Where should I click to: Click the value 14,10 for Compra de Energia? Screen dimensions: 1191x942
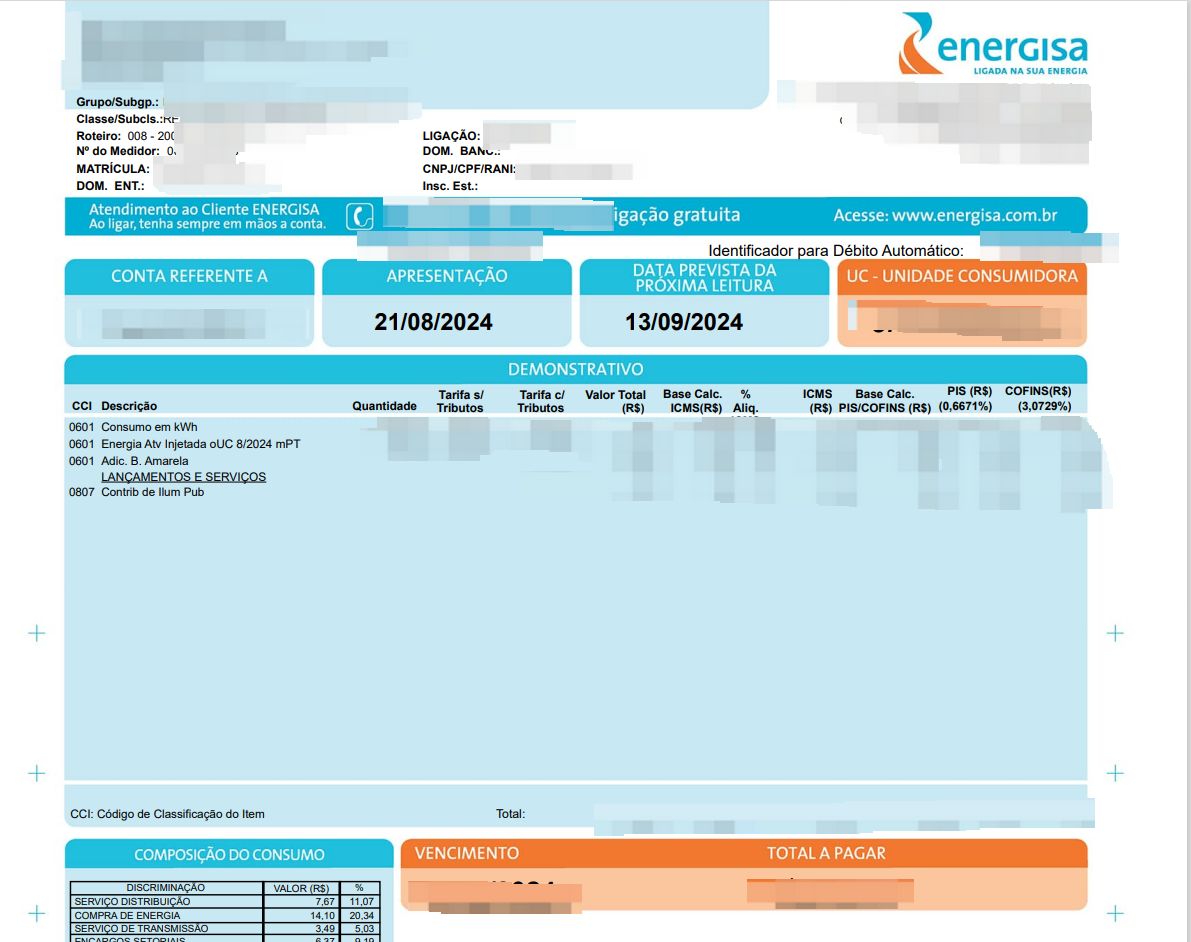point(323,915)
